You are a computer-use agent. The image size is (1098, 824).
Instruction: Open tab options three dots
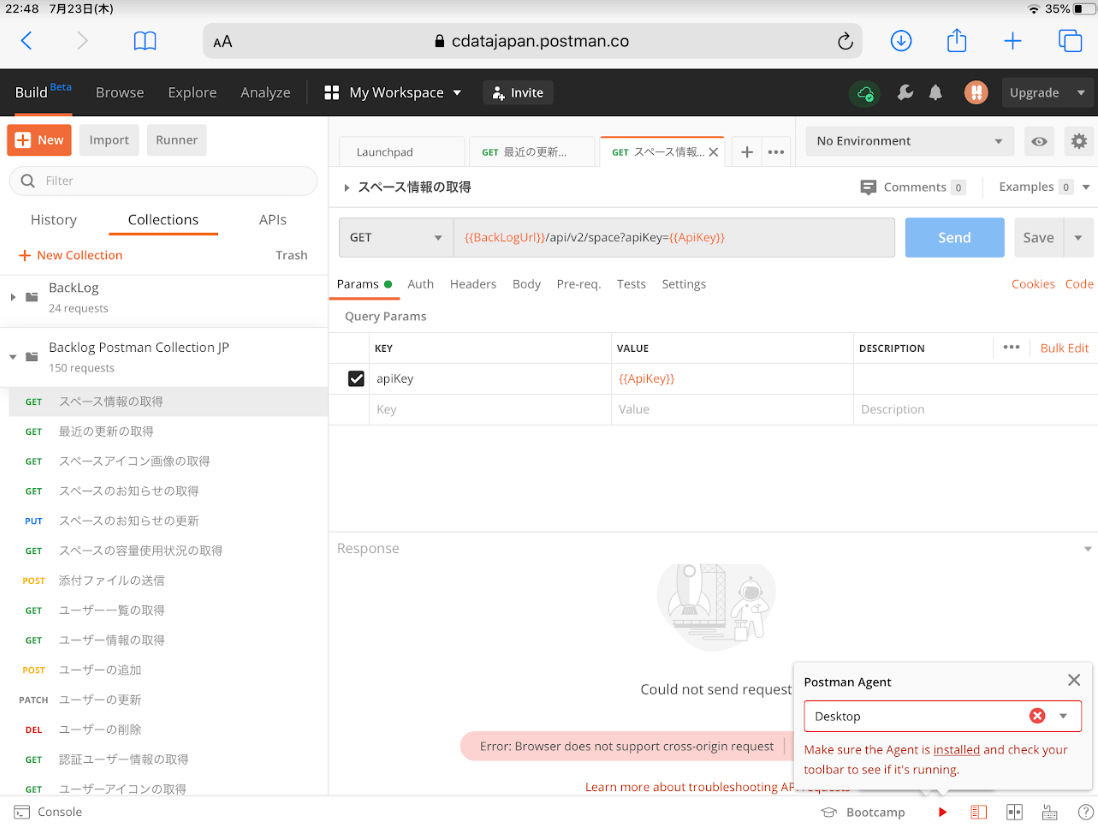(776, 152)
